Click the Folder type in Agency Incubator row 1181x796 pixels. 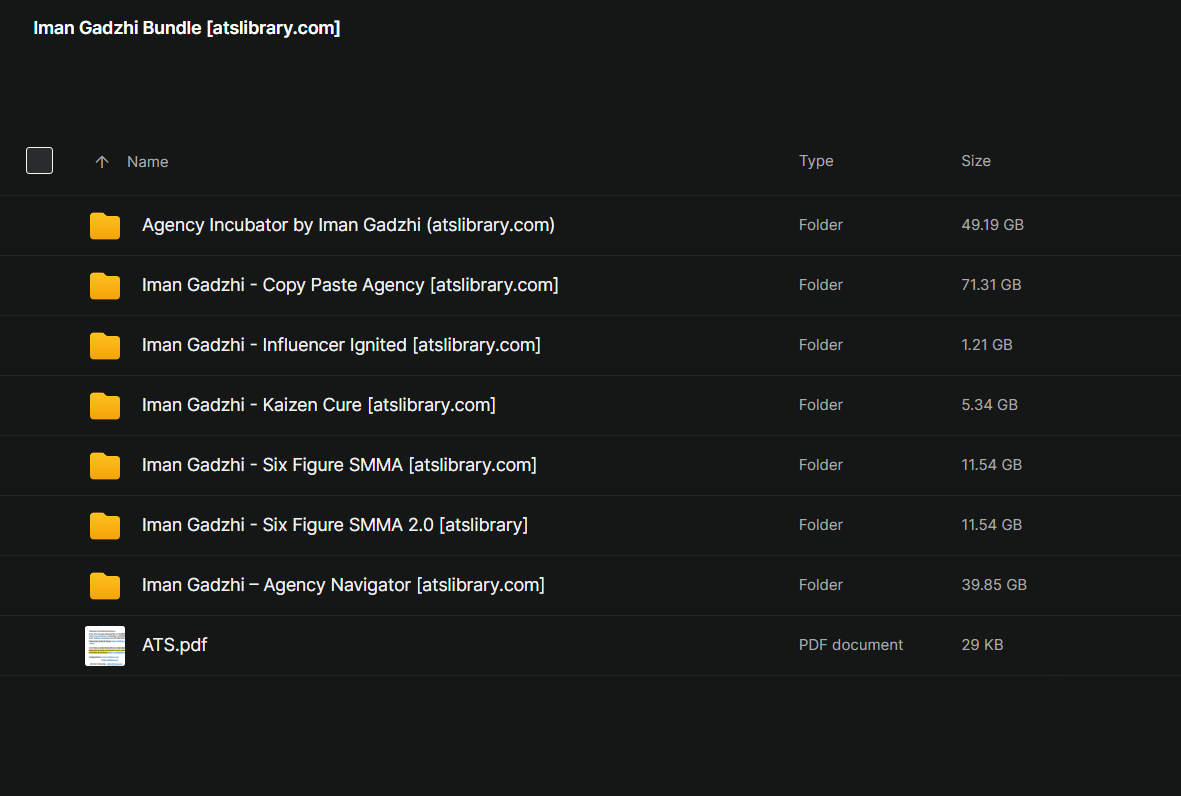820,224
